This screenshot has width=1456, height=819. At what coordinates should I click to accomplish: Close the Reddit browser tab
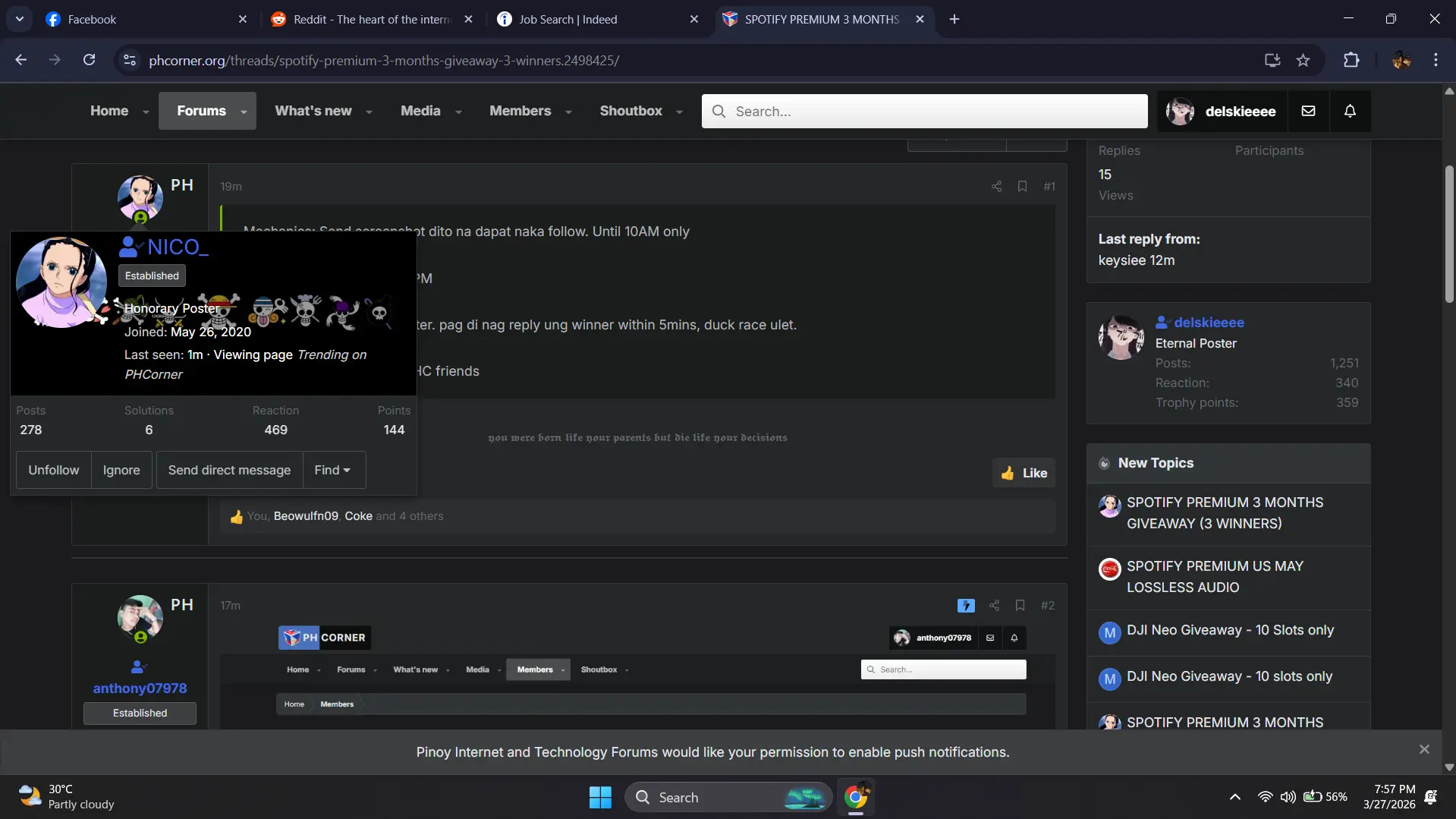click(468, 20)
